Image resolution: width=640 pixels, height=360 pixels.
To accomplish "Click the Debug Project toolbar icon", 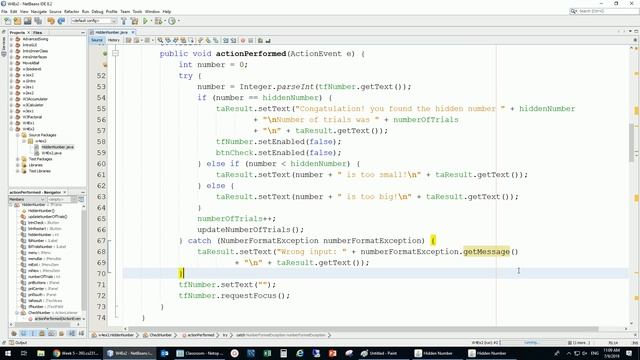I will (158, 21).
